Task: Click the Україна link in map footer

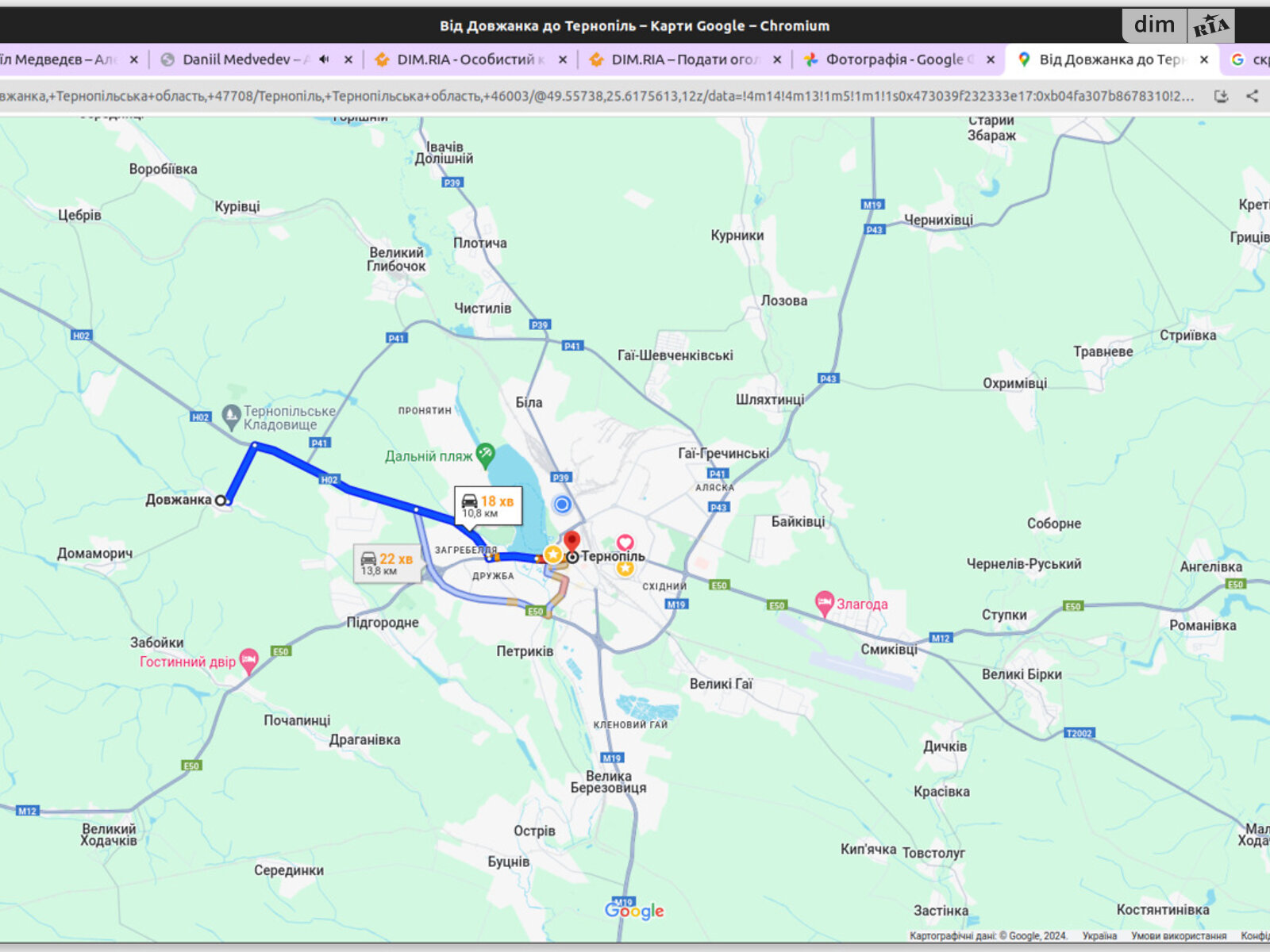Action: pos(1099,936)
